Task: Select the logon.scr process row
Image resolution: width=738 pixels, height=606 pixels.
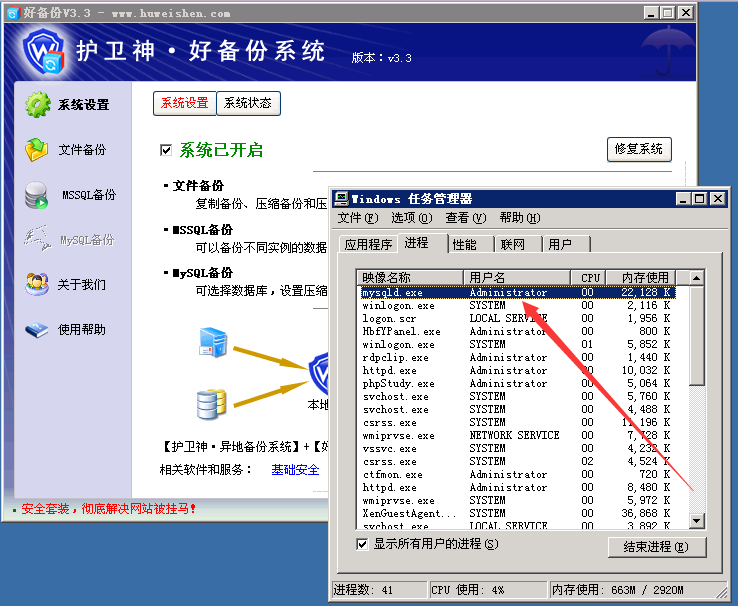Action: (517, 319)
